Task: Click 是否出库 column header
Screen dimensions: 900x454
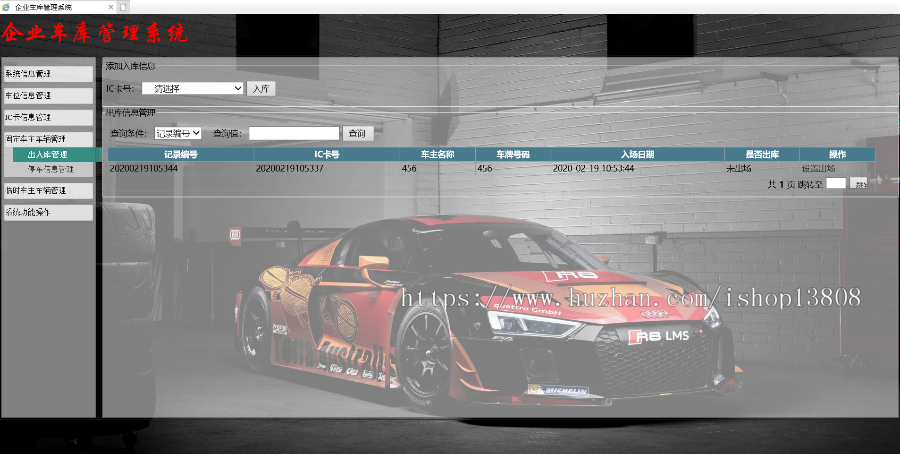Action: click(x=762, y=154)
